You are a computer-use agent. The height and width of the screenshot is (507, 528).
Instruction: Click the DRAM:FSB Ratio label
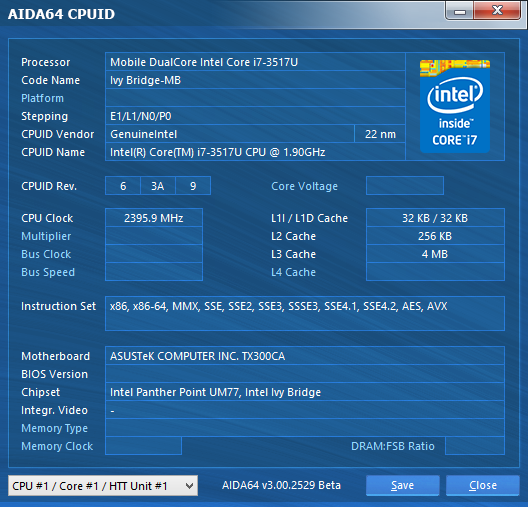tap(393, 446)
